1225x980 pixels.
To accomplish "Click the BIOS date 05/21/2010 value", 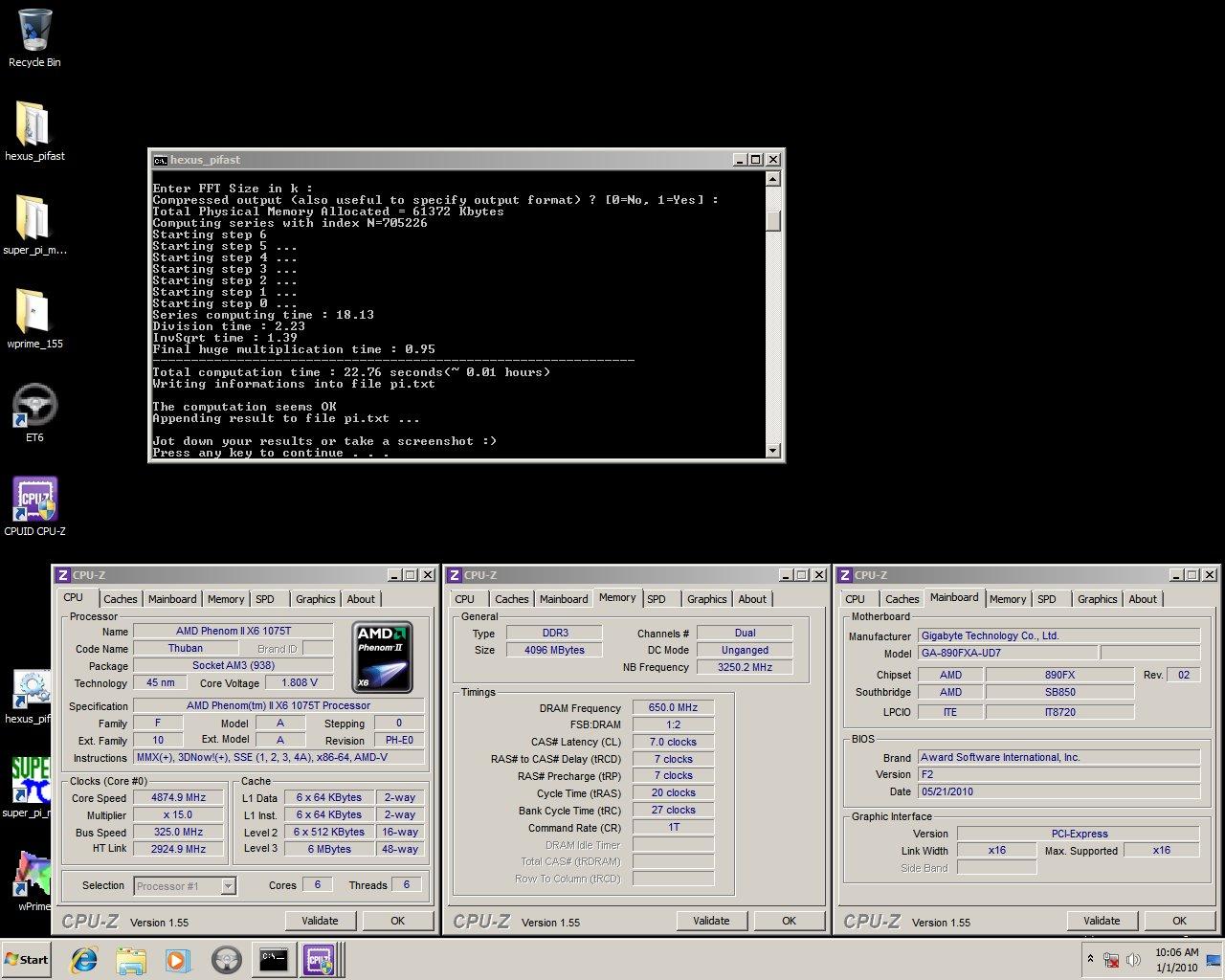I will point(1058,791).
